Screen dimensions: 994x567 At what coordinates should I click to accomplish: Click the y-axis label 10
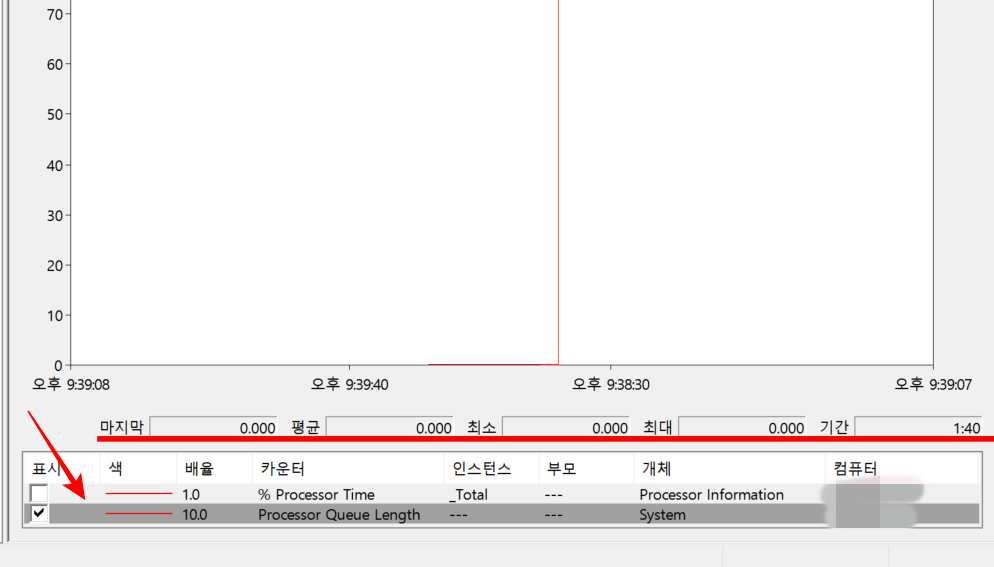55,316
